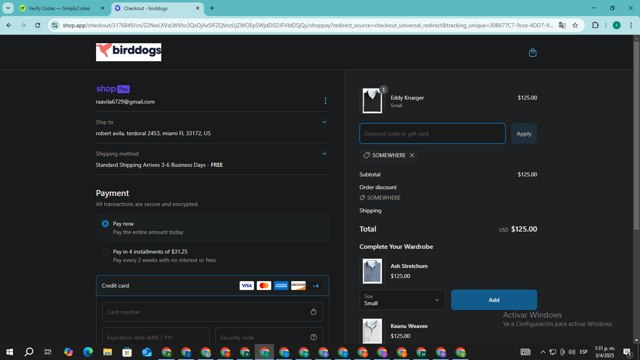Click the browser address bar URL
The width and height of the screenshot is (640, 360).
click(307, 25)
